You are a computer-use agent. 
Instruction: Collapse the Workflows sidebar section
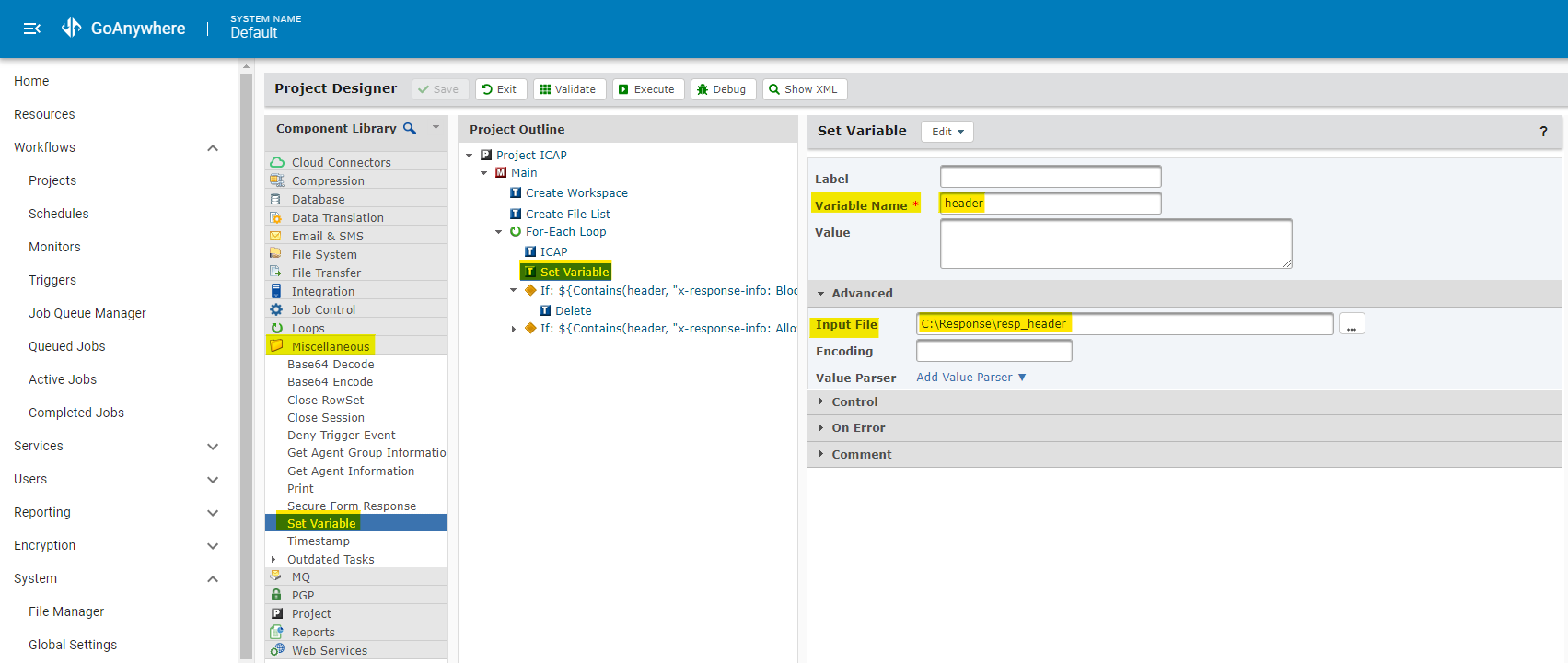(x=213, y=148)
